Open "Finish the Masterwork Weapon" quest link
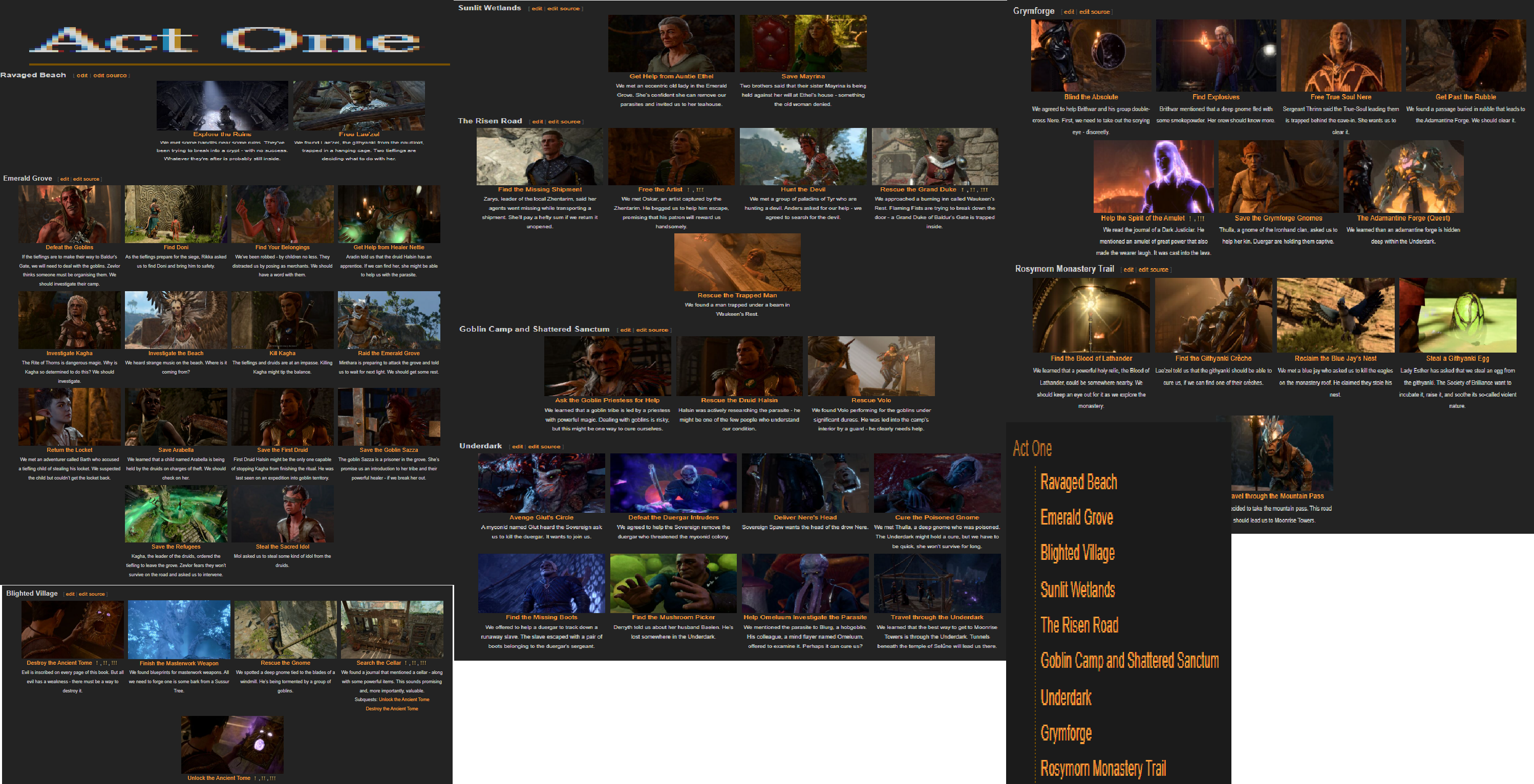The width and height of the screenshot is (1534, 784). point(179,663)
